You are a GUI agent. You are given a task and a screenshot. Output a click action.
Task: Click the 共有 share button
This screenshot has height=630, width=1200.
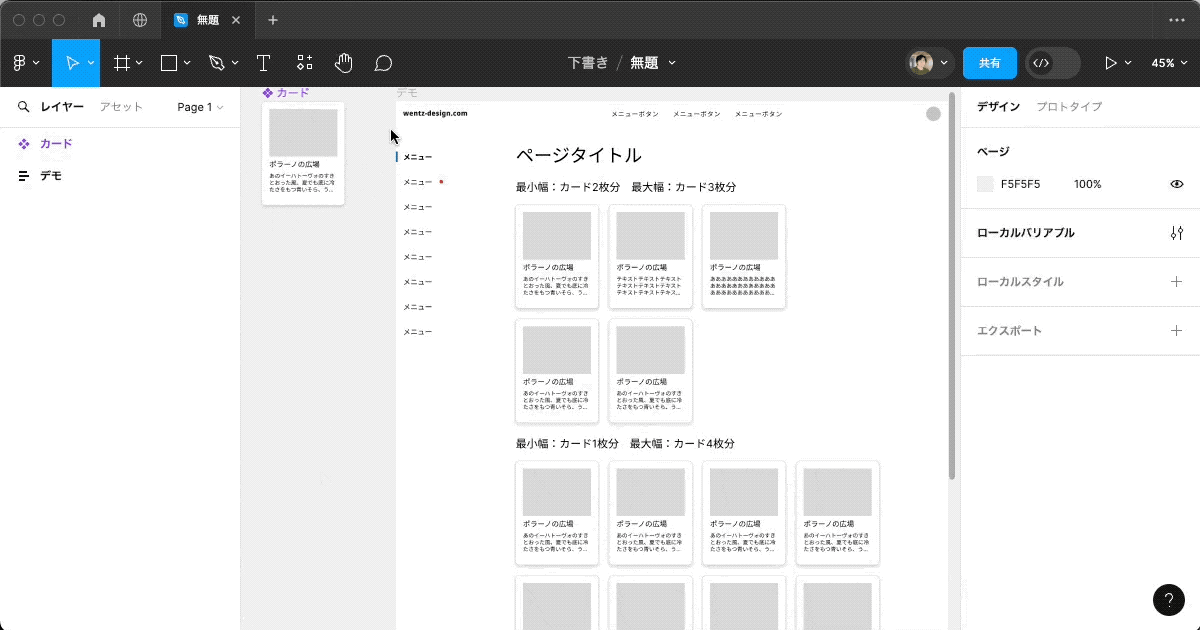point(989,62)
